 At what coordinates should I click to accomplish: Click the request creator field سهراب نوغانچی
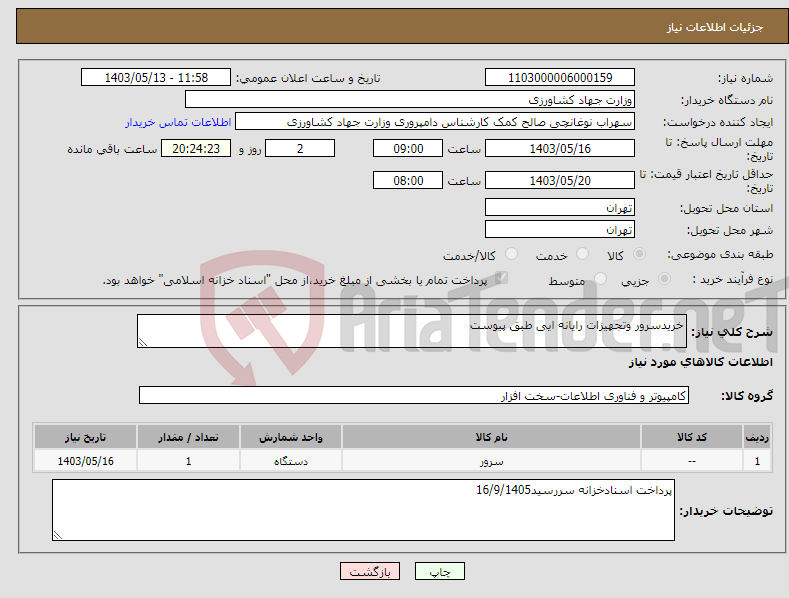point(435,122)
